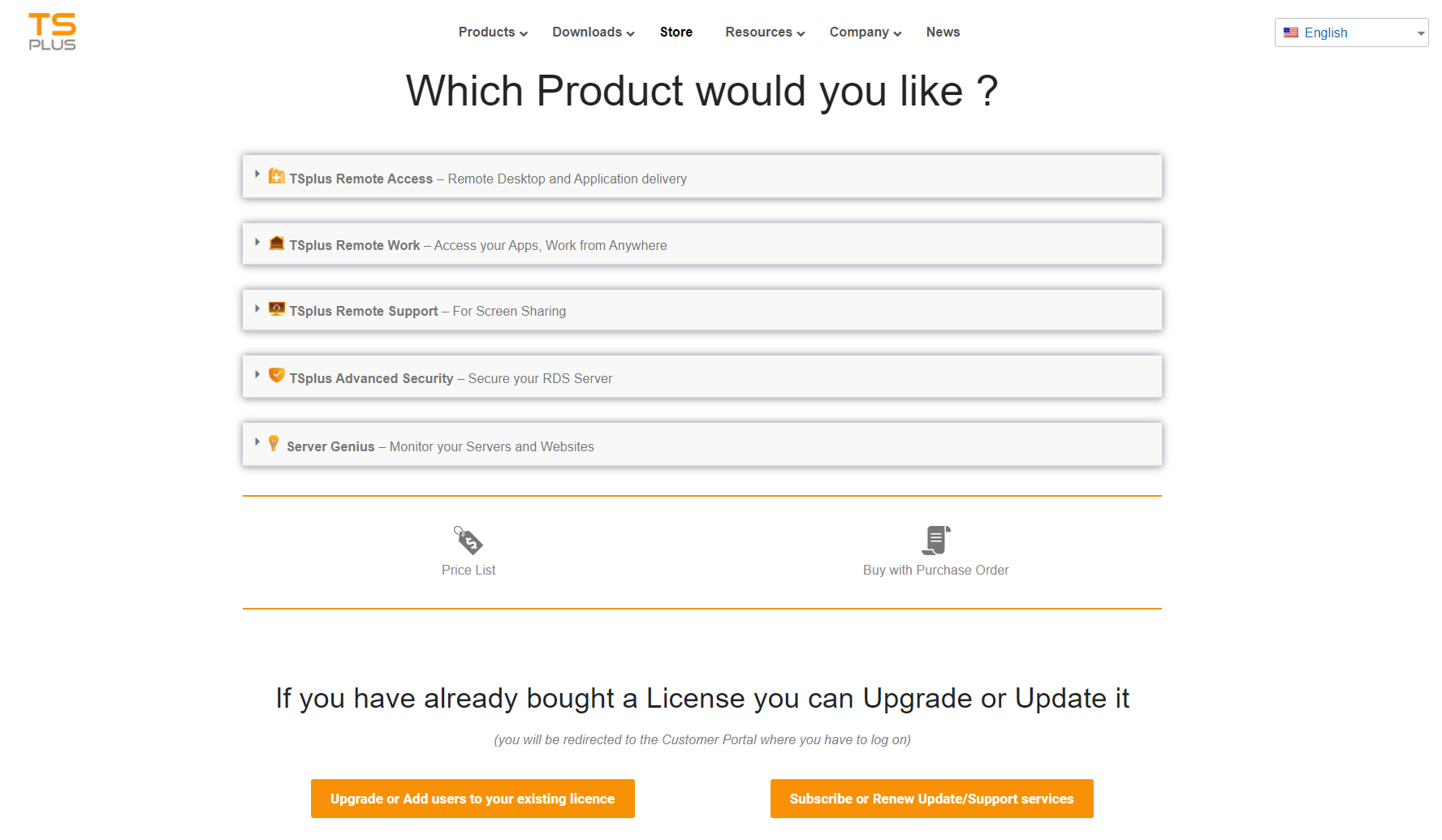Image resolution: width=1442 pixels, height=840 pixels.
Task: Click Subscribe or Renew Update/Support services
Action: point(931,799)
